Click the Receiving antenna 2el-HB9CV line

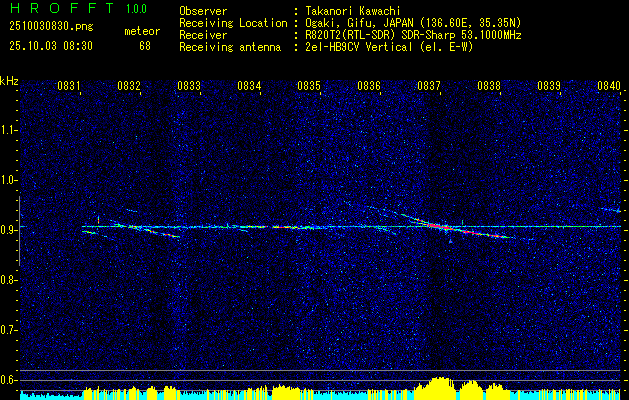tap(389, 47)
